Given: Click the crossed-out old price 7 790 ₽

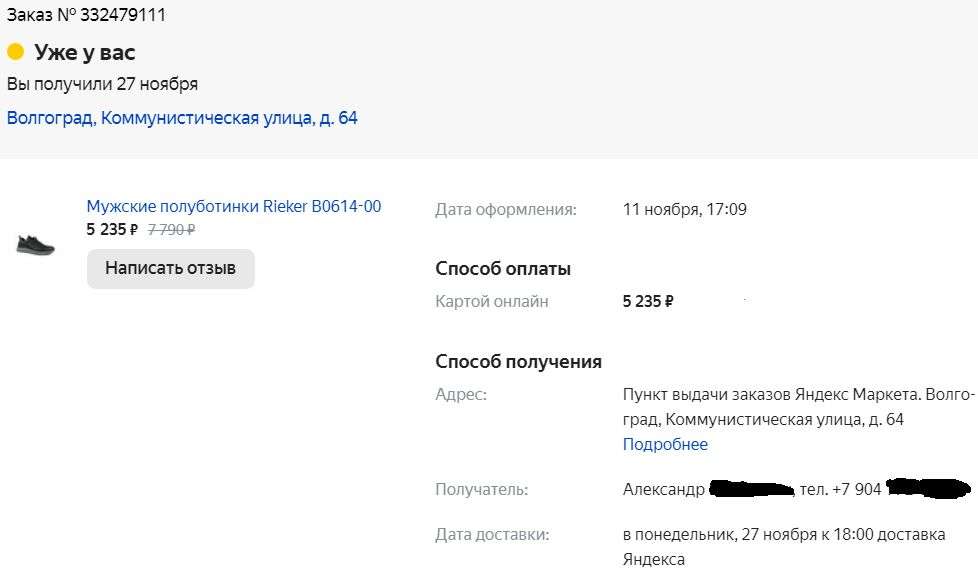Looking at the screenshot, I should 171,229.
